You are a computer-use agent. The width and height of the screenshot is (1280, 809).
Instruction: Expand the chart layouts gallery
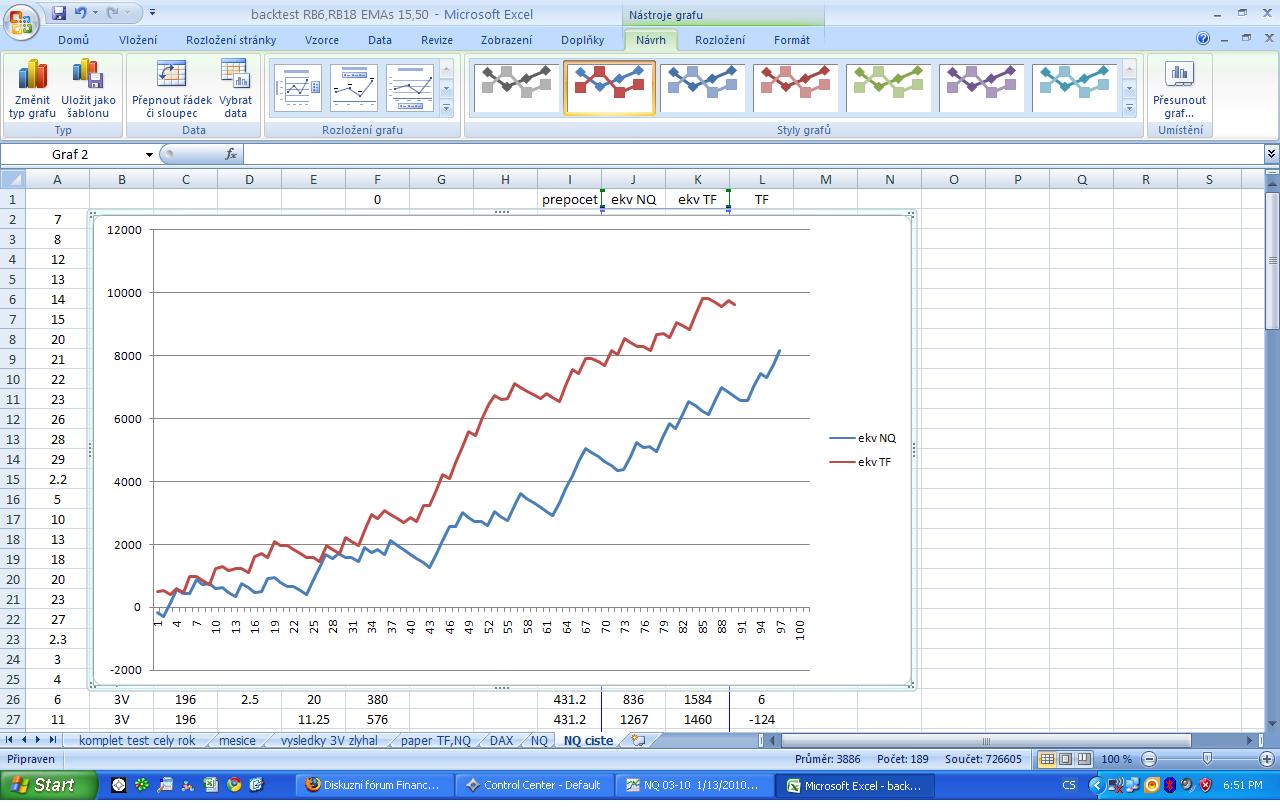(x=446, y=106)
